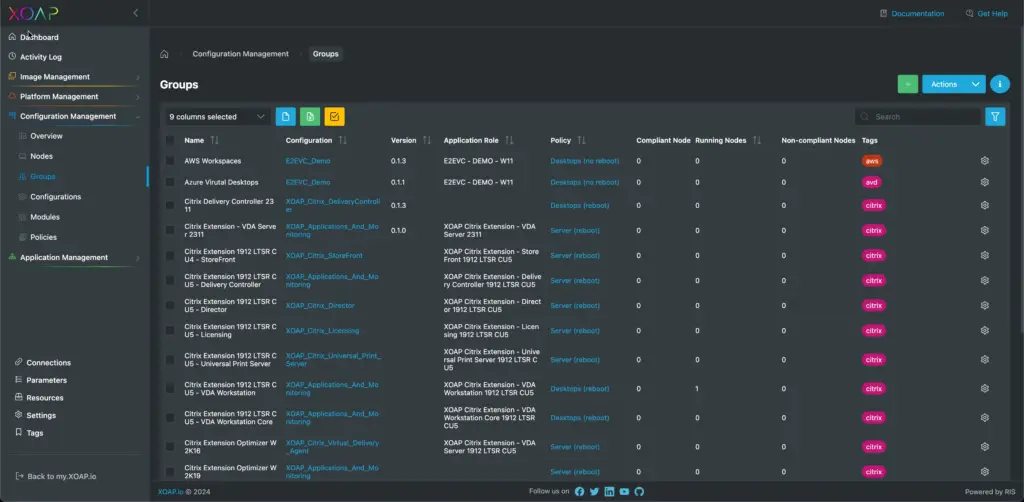Check the U4 - StoreFront row checkbox

coord(170,255)
